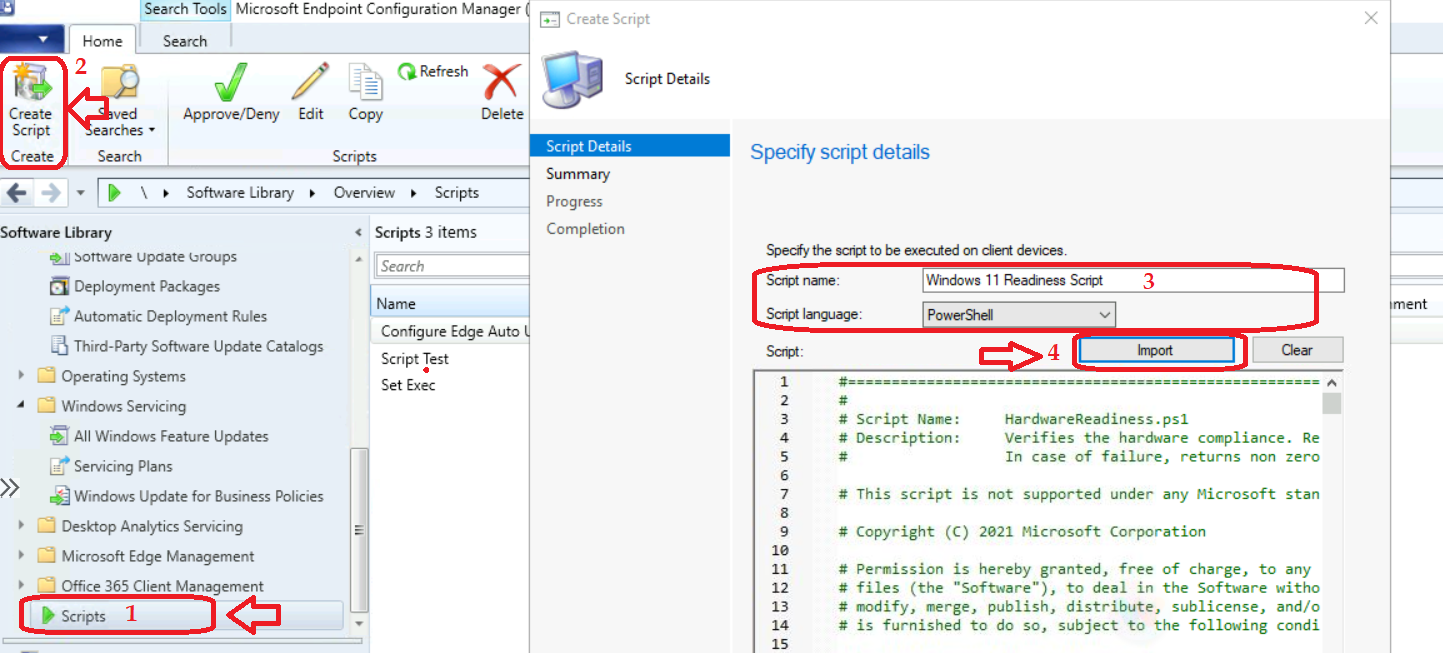
Task: Switch to the Search tab
Action: pyautogui.click(x=184, y=40)
